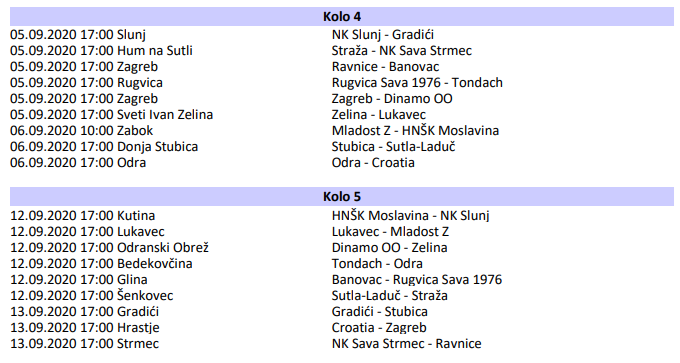This screenshot has width=680, height=363.
Task: Click the Zelina - Lukavec match text
Action: [x=379, y=115]
